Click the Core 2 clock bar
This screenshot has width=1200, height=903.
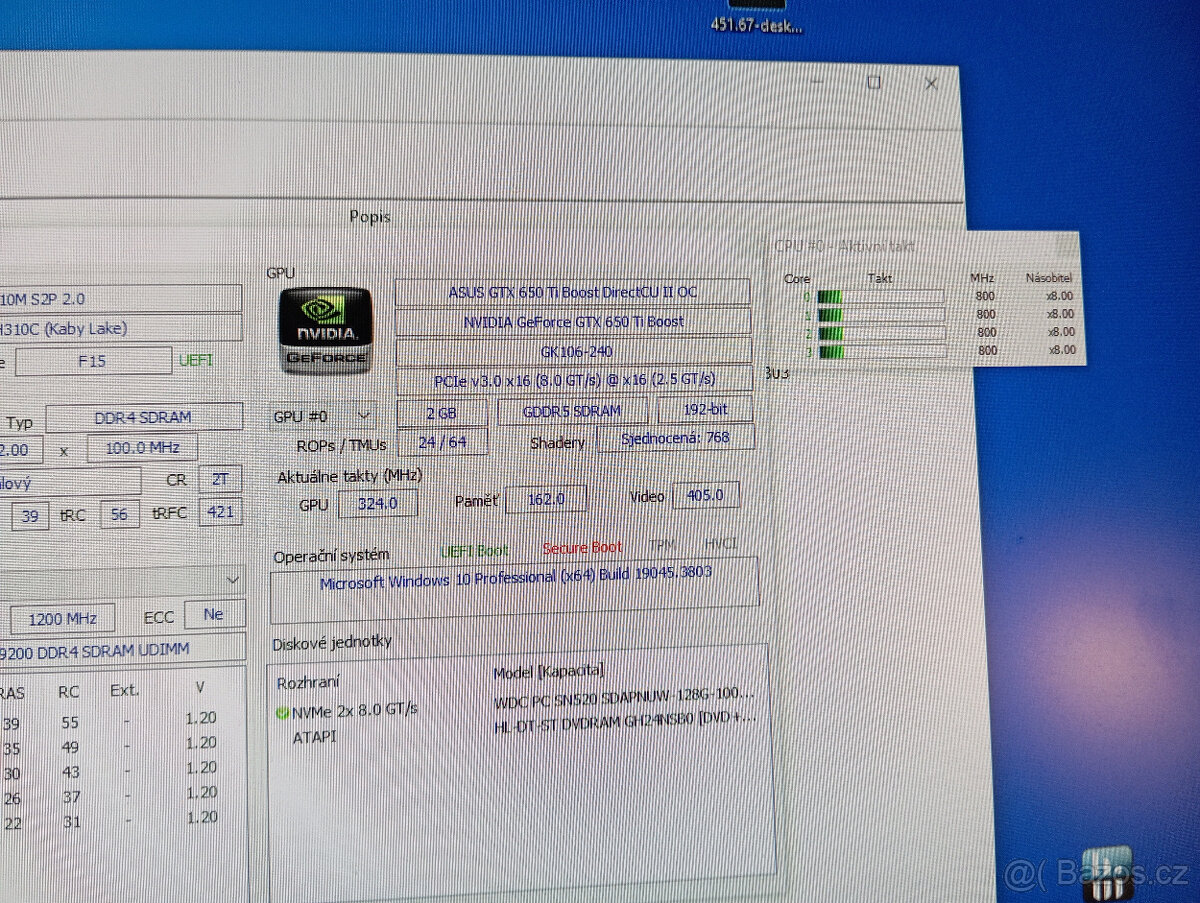pos(881,333)
